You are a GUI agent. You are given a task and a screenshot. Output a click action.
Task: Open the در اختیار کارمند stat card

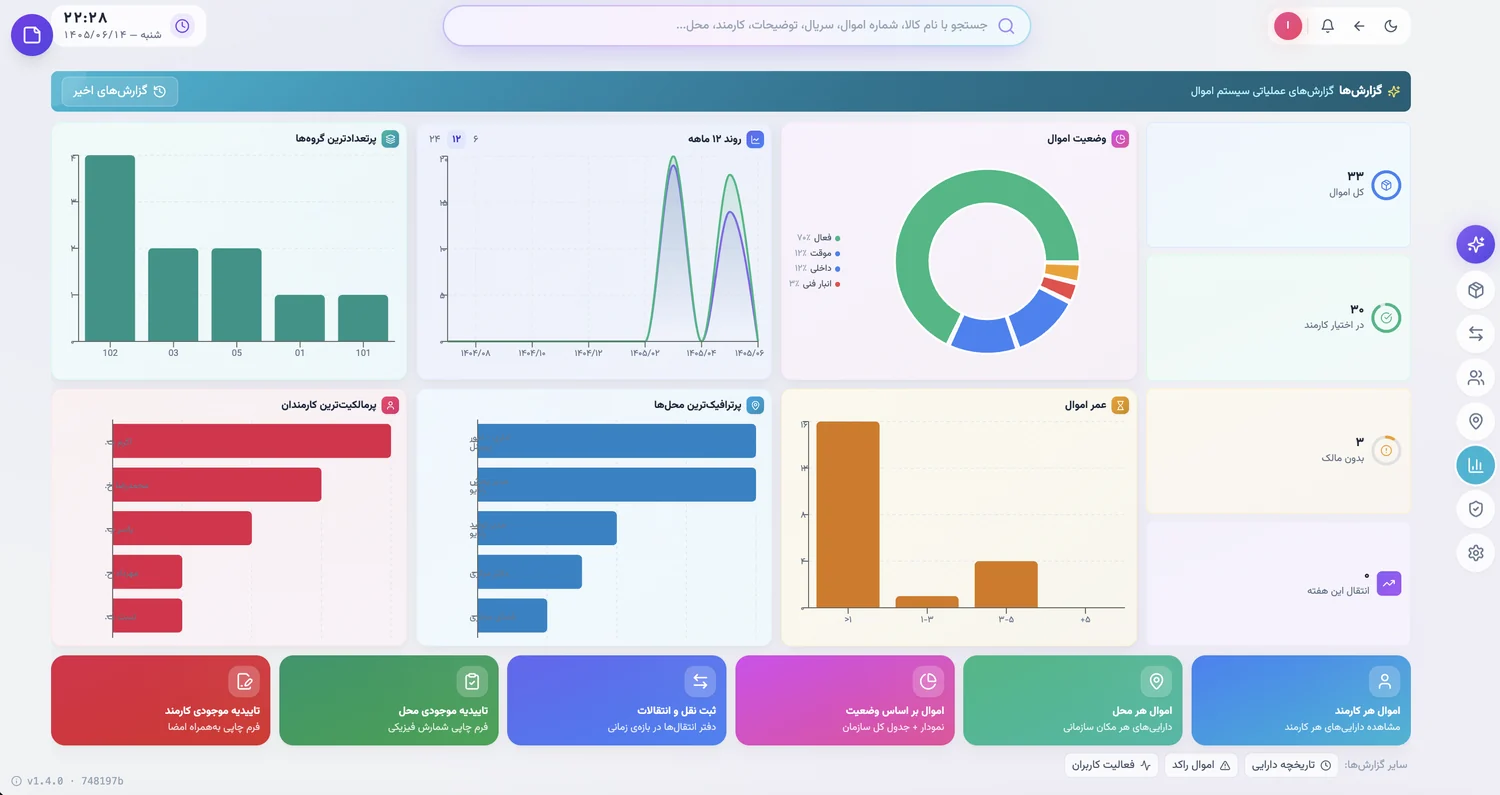point(1278,318)
